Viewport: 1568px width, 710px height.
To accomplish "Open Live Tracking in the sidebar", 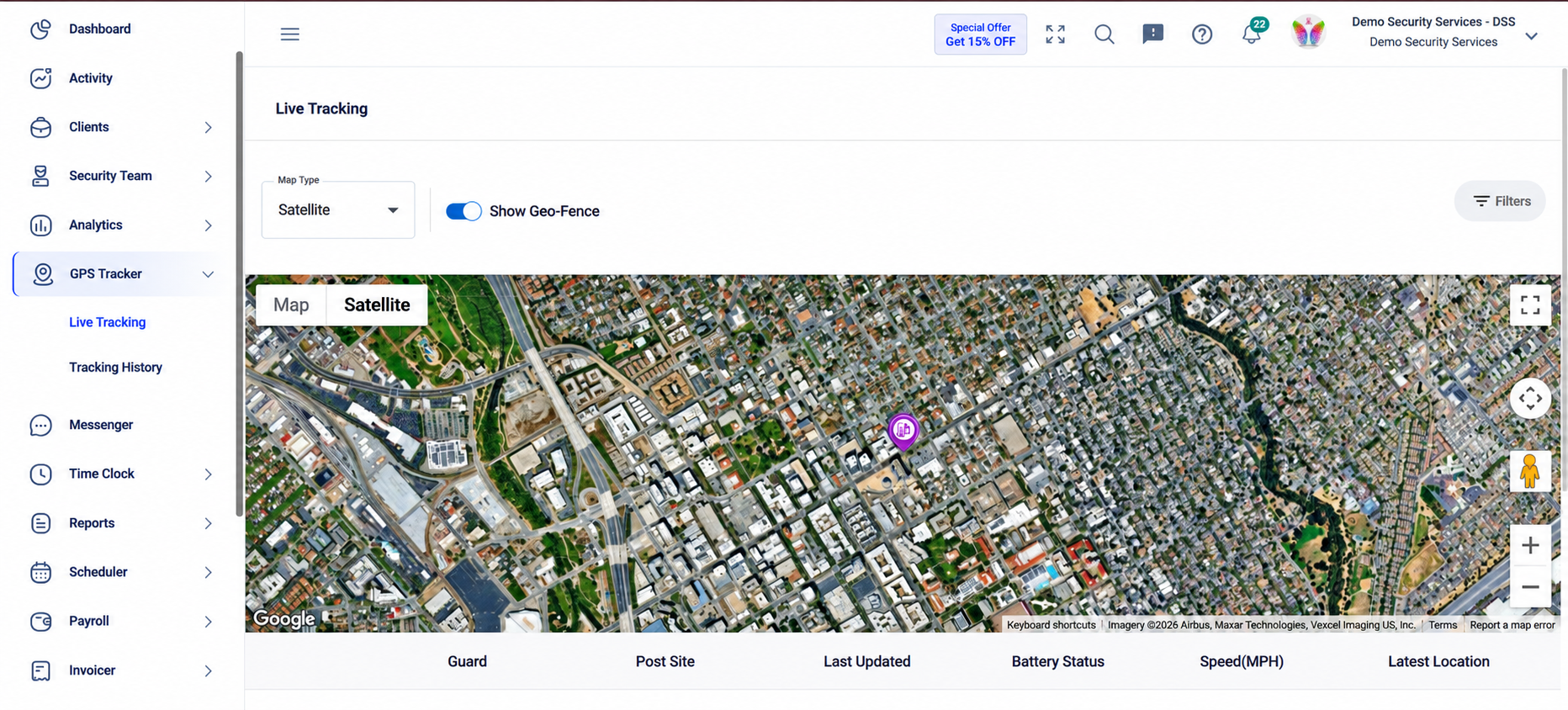I will click(x=108, y=322).
